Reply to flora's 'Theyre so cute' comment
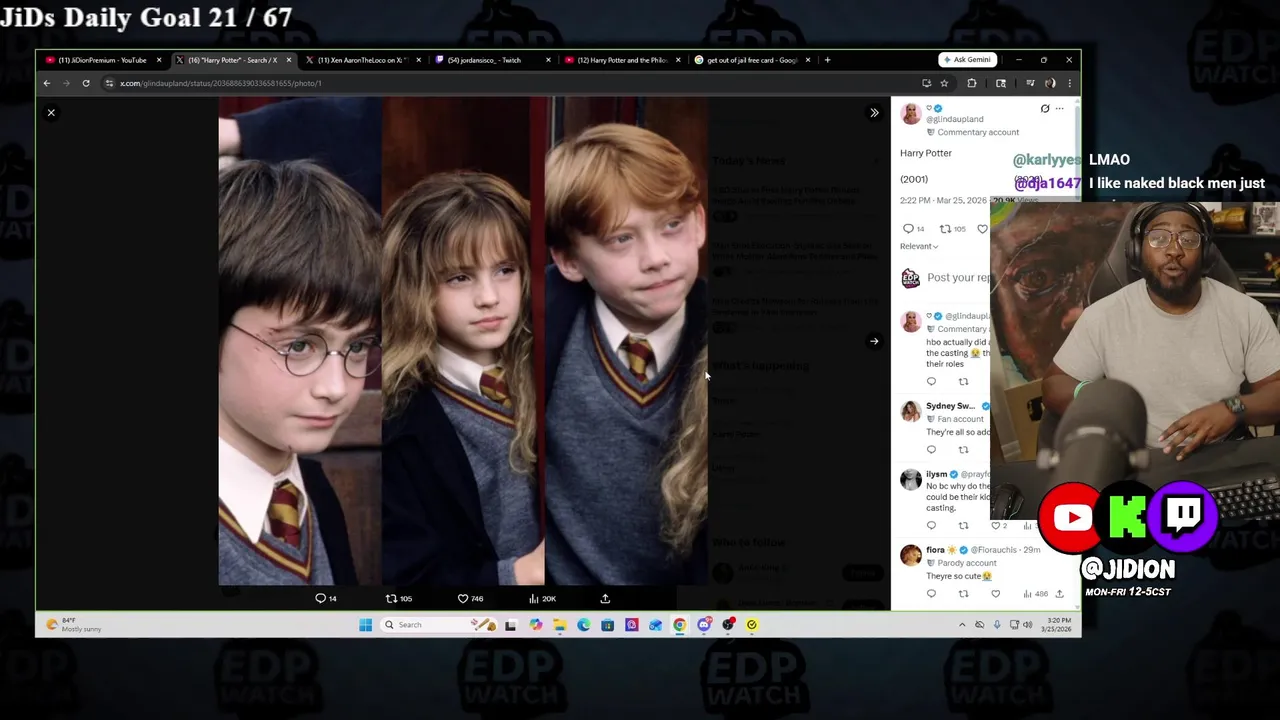Image resolution: width=1280 pixels, height=720 pixels. pyautogui.click(x=931, y=594)
